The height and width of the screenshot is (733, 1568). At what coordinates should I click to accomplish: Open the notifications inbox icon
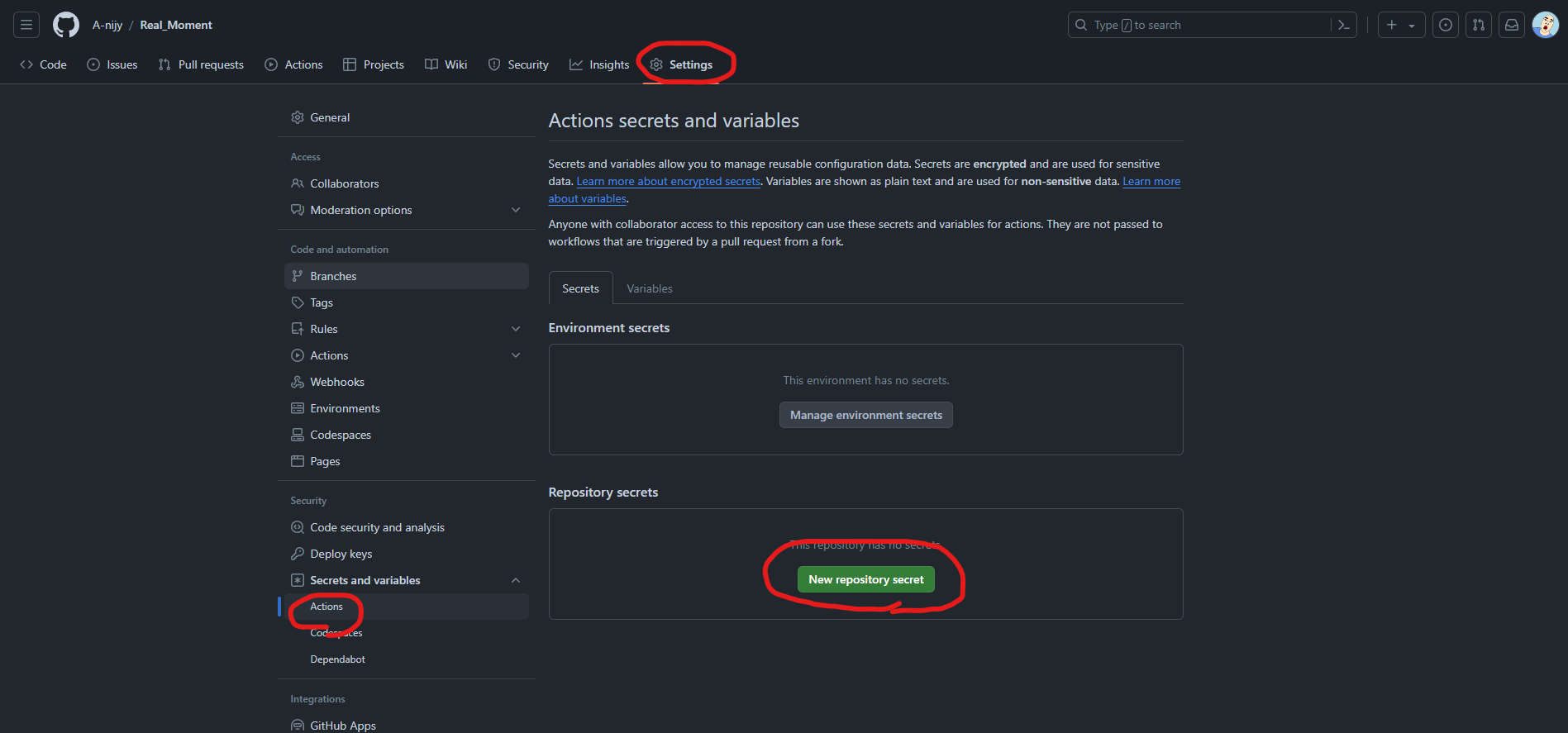tap(1512, 25)
